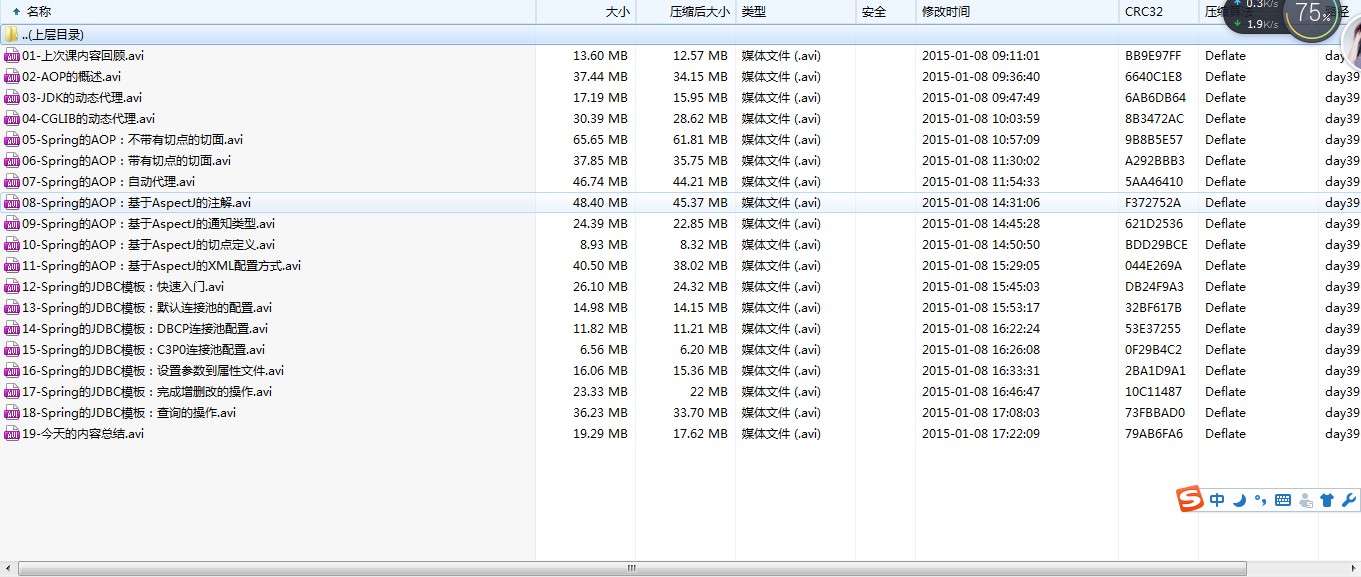
Task: Select the video icon of 10-Spring的AOP：基于AspectJ的切点定义.avi
Action: pos(12,245)
